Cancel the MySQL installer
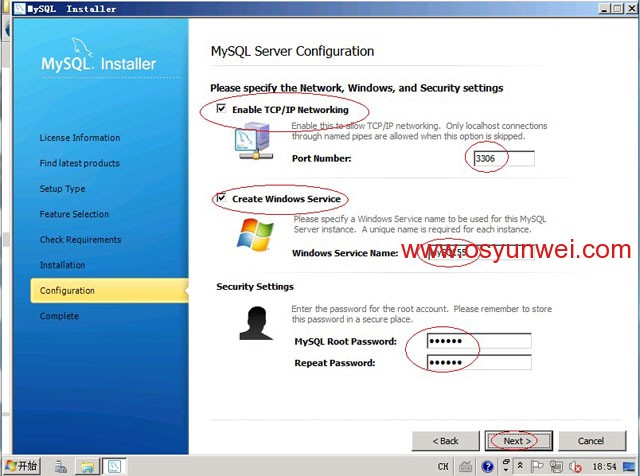Image resolution: width=640 pixels, height=476 pixels. [x=591, y=441]
